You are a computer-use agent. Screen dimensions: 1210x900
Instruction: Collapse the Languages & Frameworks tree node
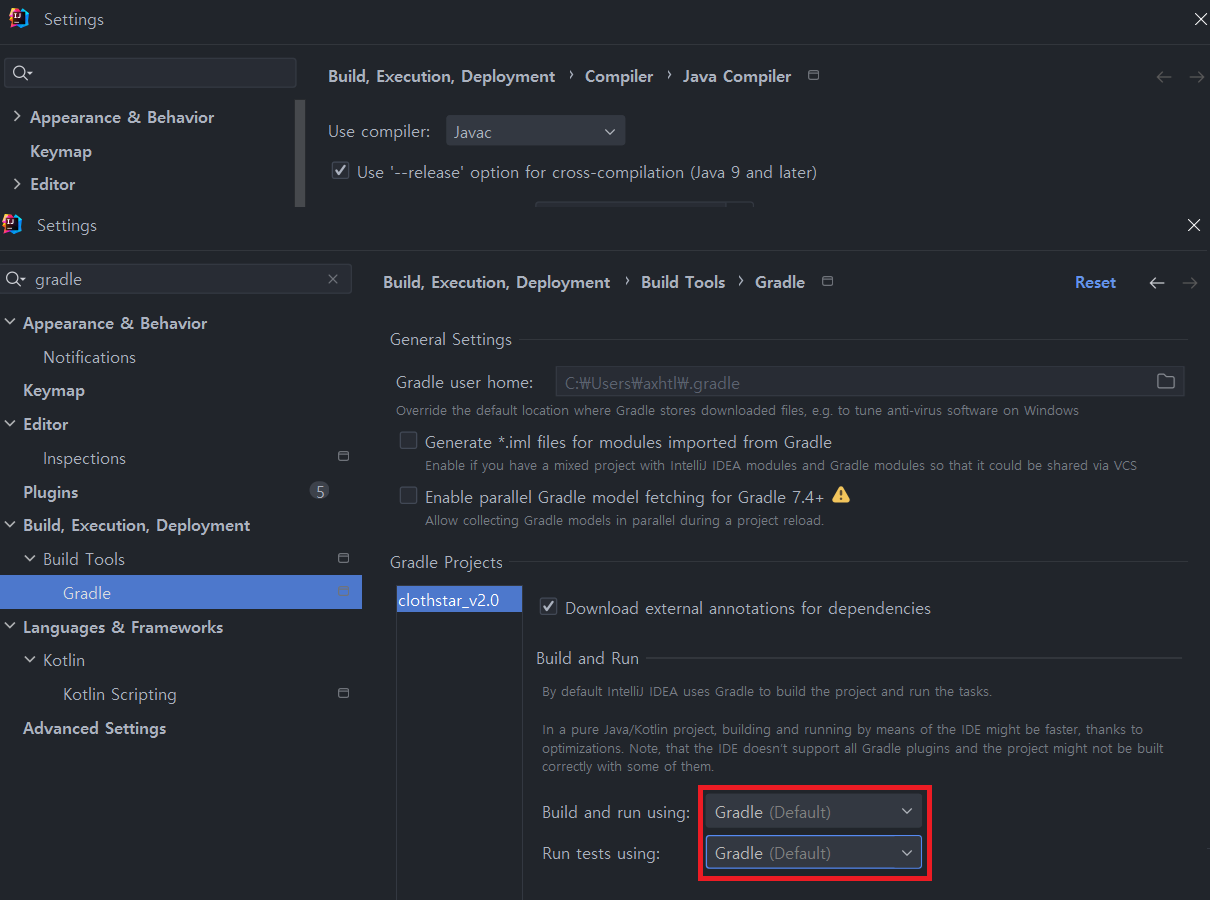pos(10,627)
